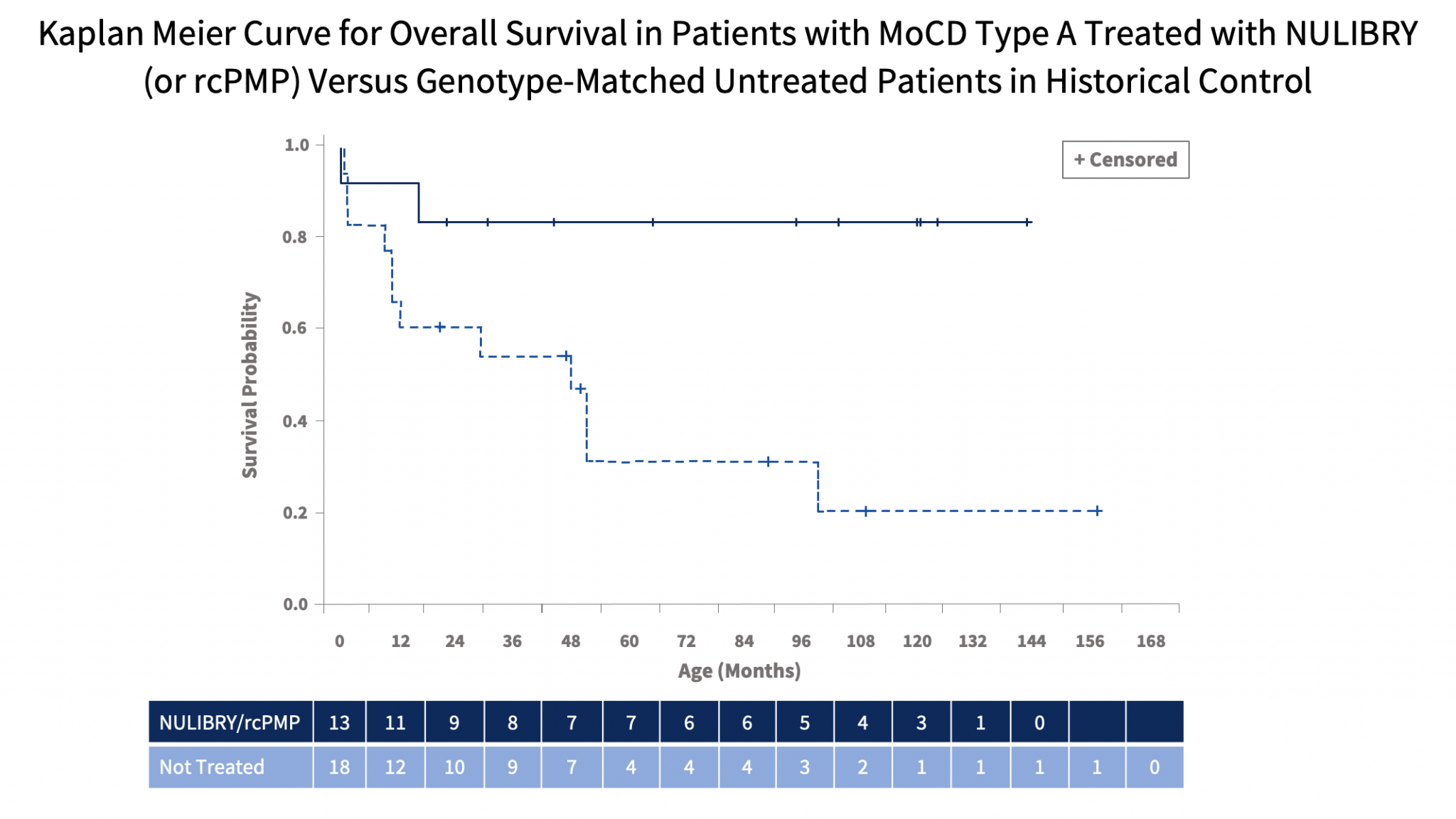Click the dashed curve censored mark at 0.6
The height and width of the screenshot is (819, 1456).
[440, 327]
